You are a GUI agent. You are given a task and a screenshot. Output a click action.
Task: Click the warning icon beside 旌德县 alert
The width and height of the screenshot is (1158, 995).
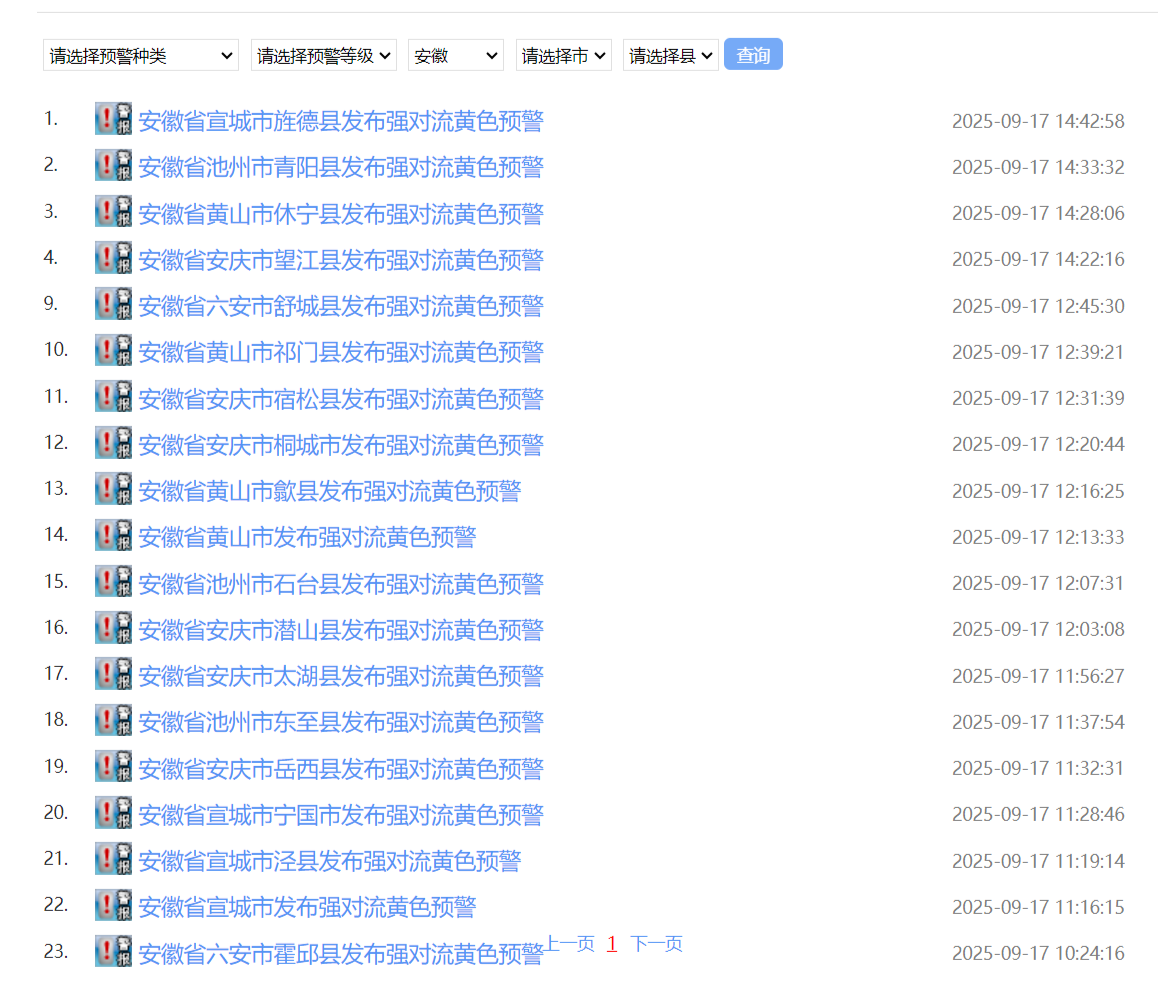112,118
